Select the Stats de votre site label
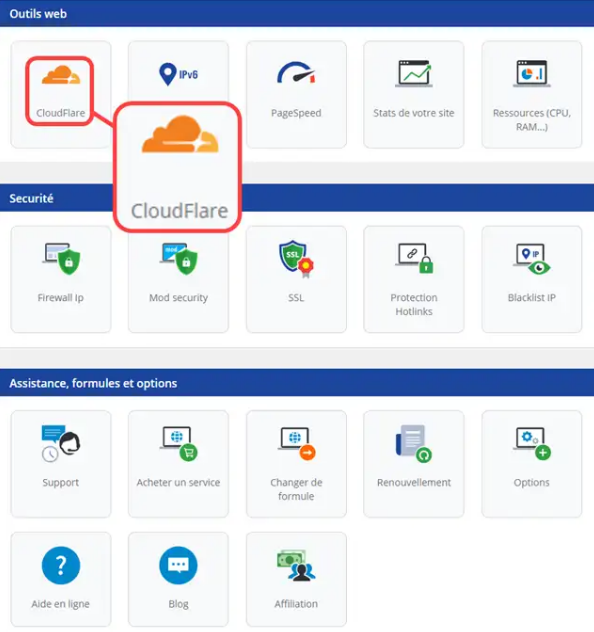594x632 pixels. tap(414, 113)
